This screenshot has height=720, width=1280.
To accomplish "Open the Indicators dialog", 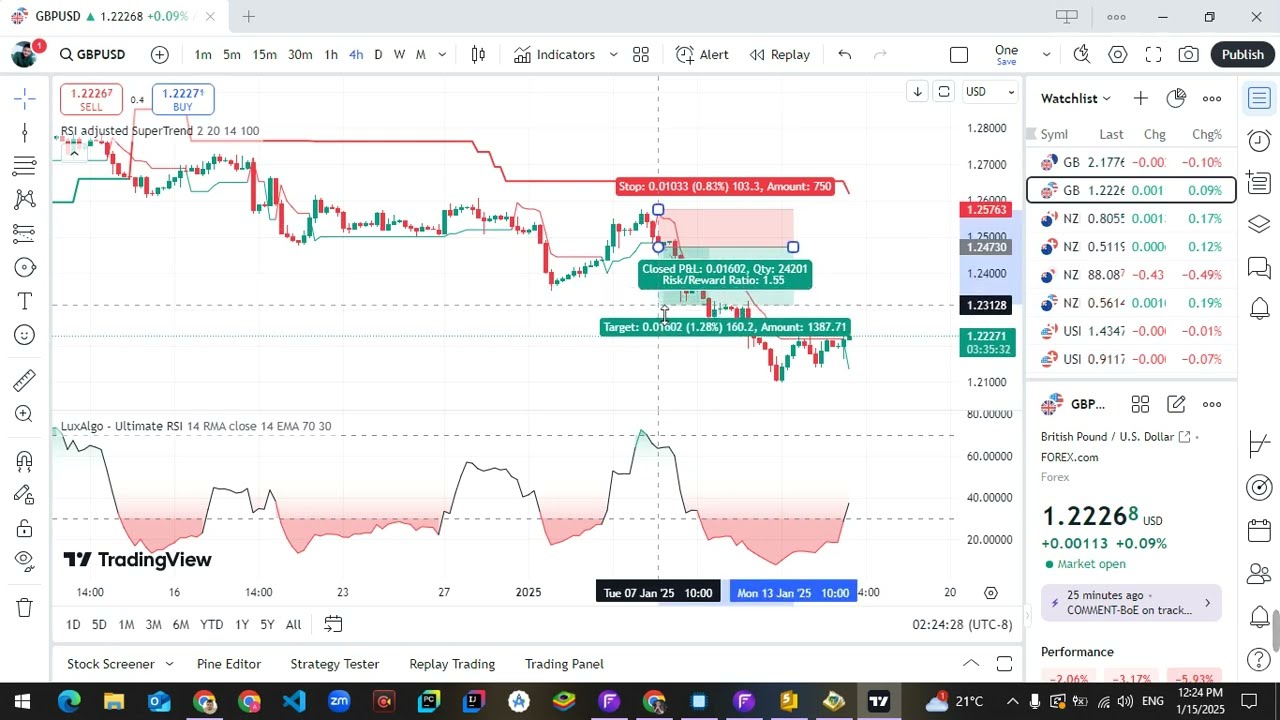I will coord(555,55).
